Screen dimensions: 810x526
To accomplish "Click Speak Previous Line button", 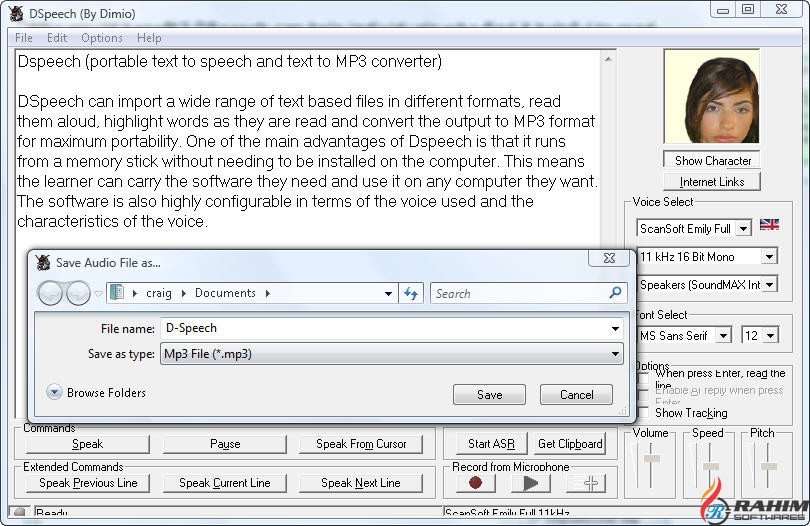I will click(88, 483).
